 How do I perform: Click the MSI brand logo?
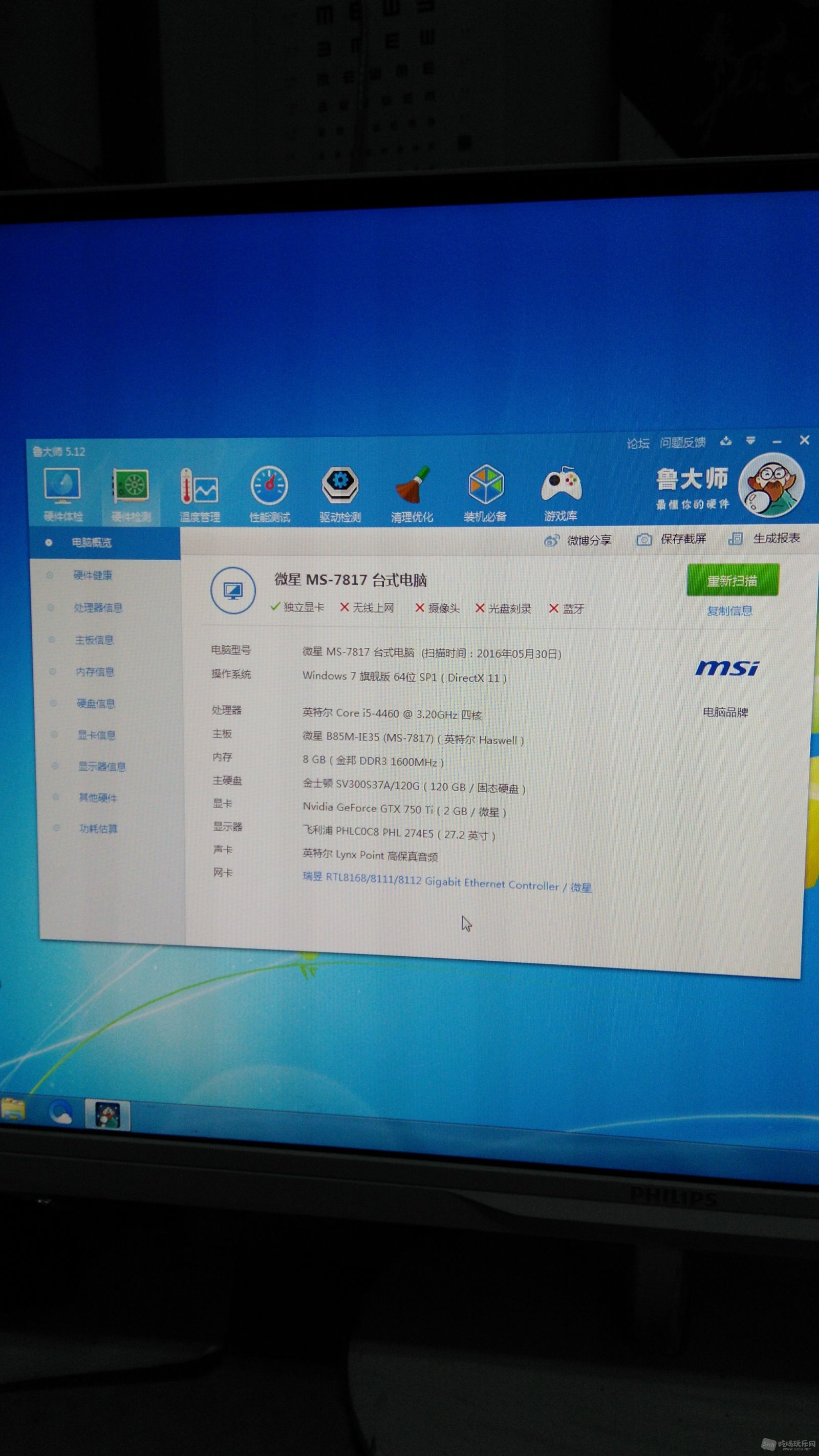727,668
